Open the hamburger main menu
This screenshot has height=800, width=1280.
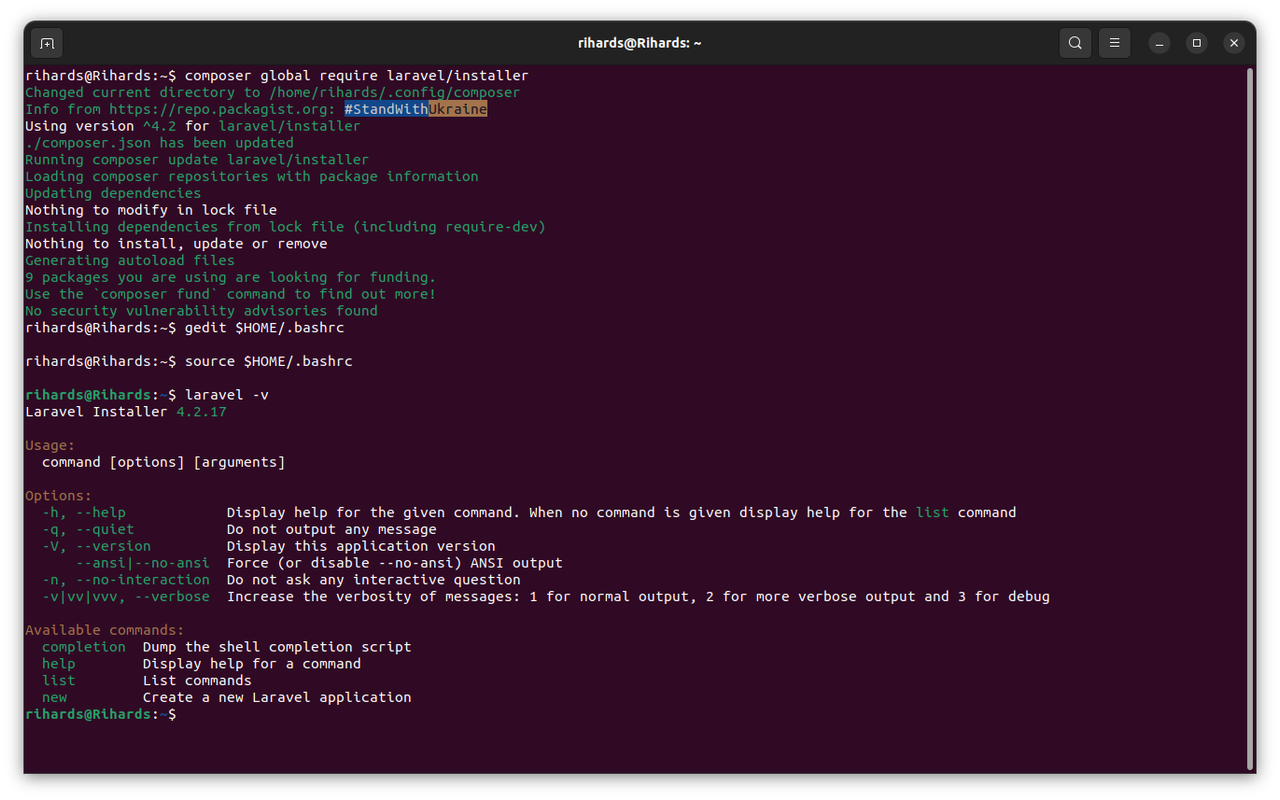point(1114,43)
